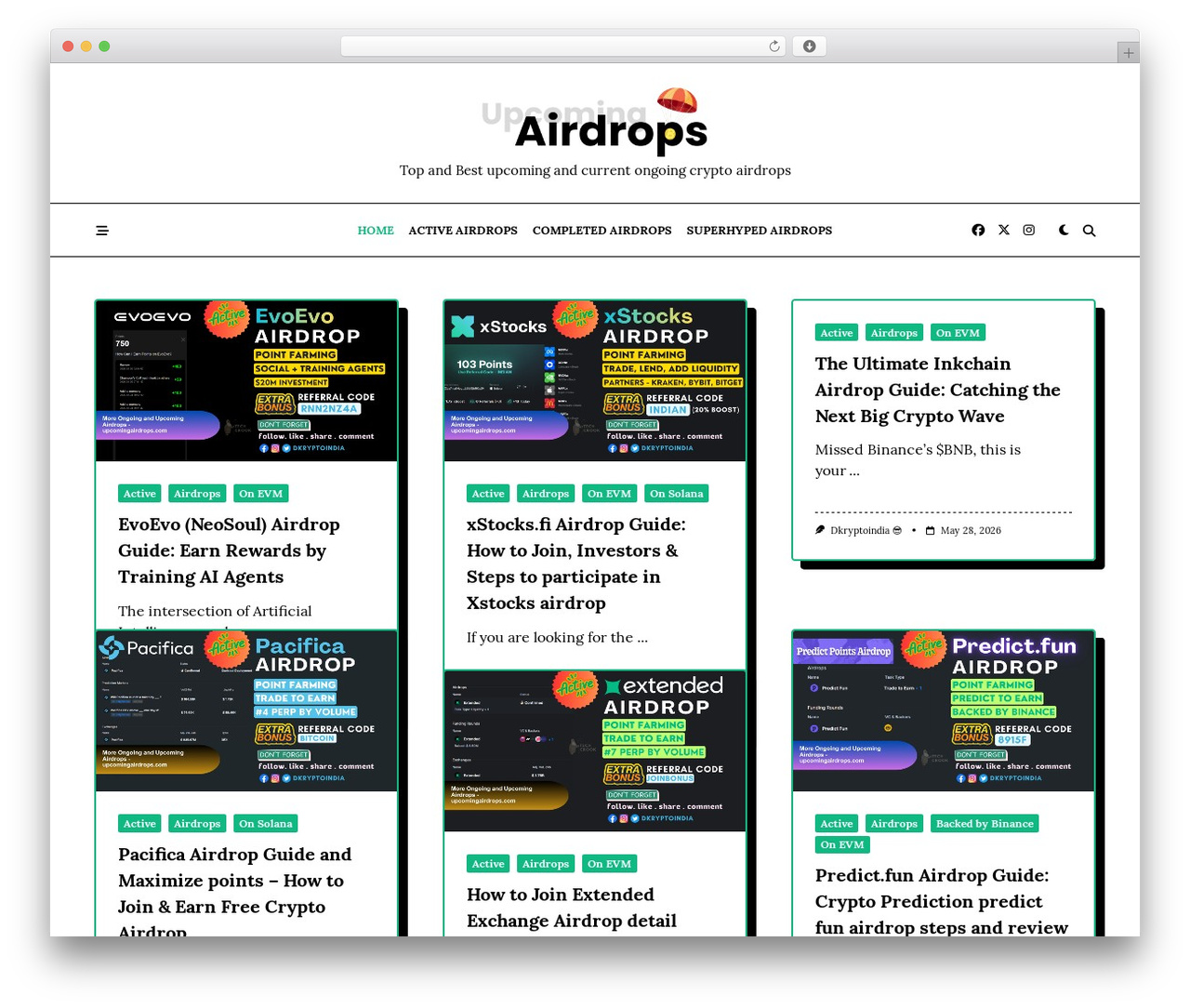Reload page via browser refresh icon
The width and height of the screenshot is (1190, 1008).
click(x=774, y=46)
